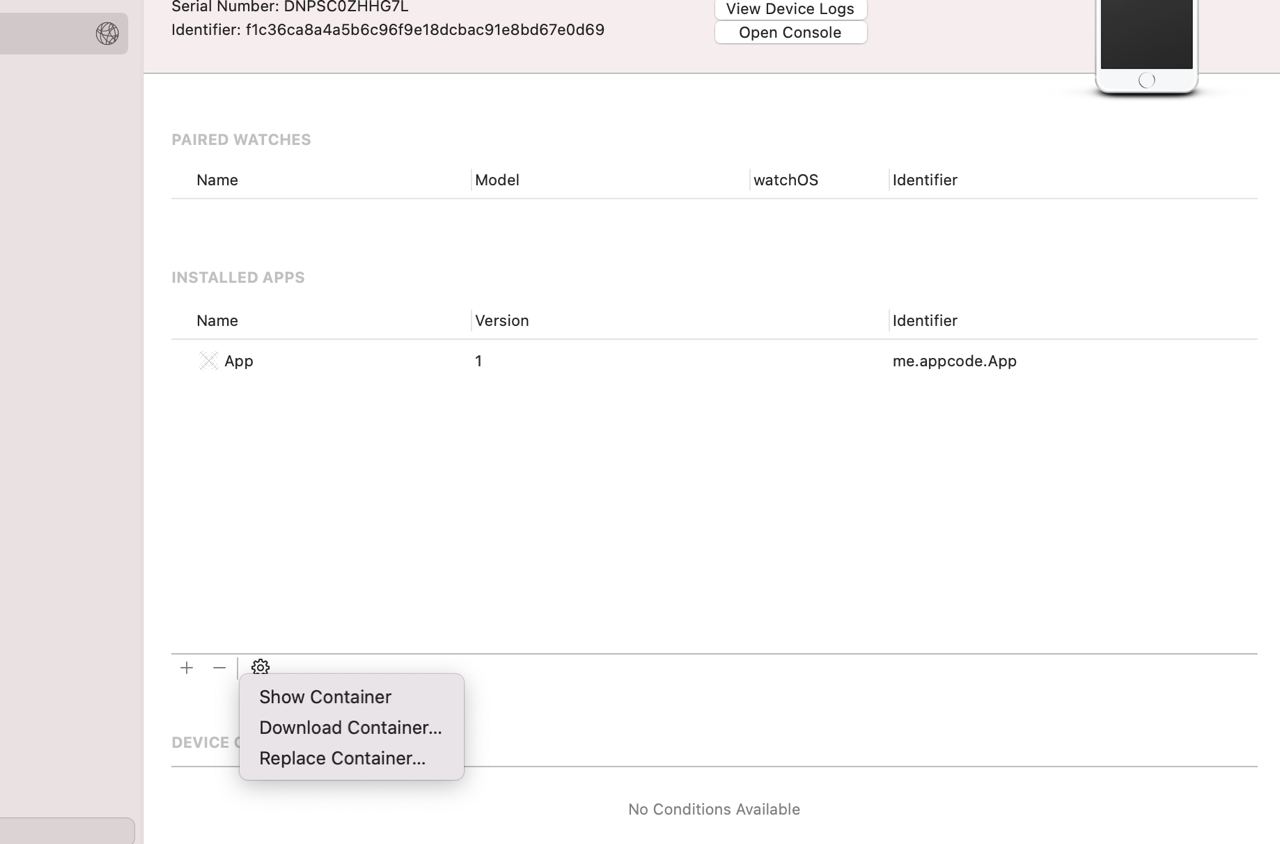Click the View Device Logs button
The image size is (1280, 844).
pyautogui.click(x=790, y=9)
